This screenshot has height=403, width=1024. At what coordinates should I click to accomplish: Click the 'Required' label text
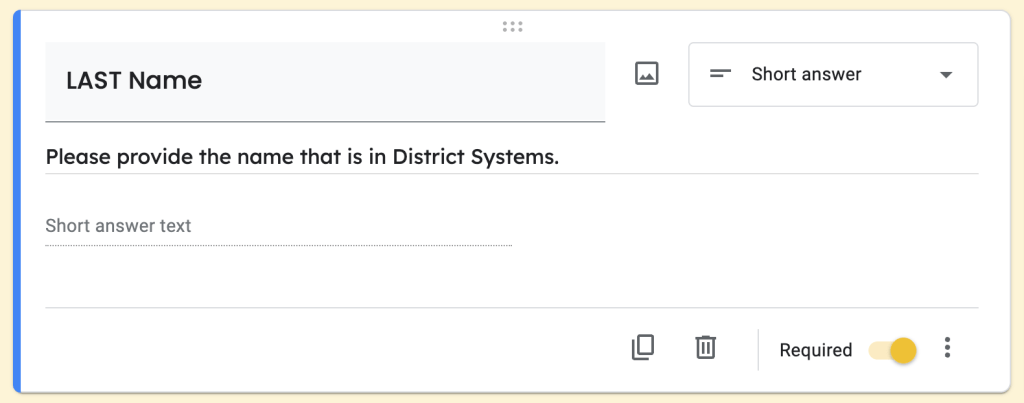click(x=815, y=350)
